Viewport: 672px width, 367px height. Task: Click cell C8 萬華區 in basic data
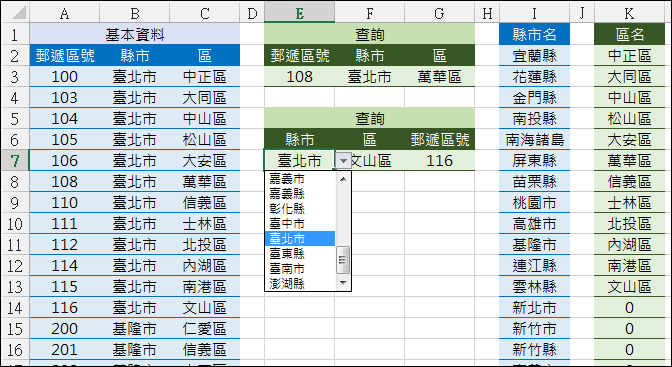point(204,181)
